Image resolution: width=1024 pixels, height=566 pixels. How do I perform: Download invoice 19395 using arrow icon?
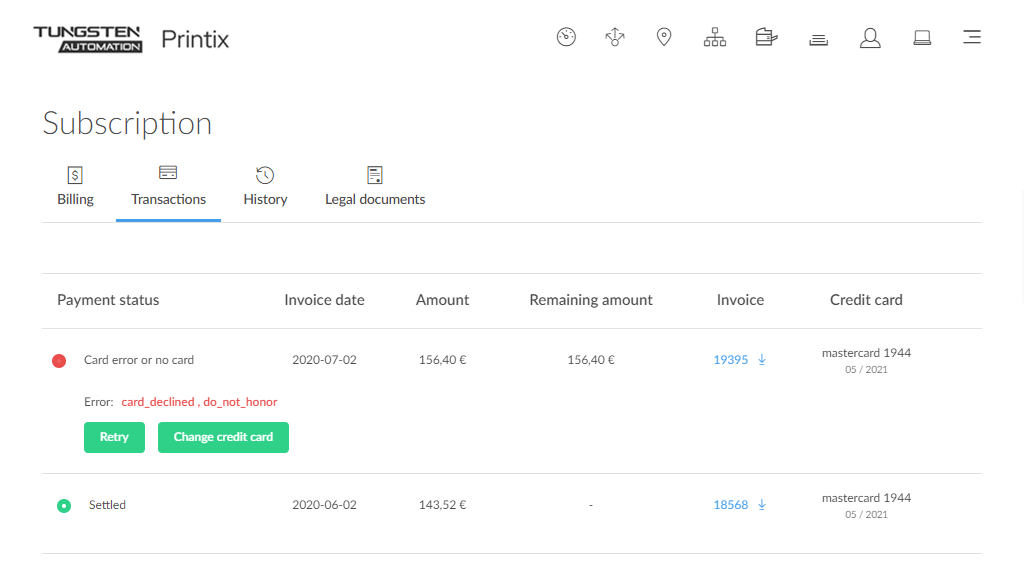(x=762, y=360)
